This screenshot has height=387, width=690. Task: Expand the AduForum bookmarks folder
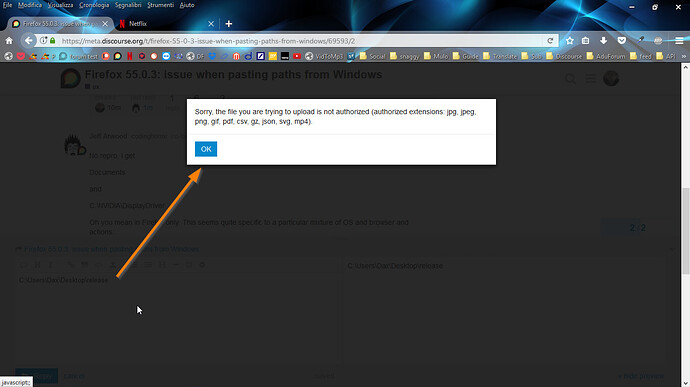click(606, 56)
